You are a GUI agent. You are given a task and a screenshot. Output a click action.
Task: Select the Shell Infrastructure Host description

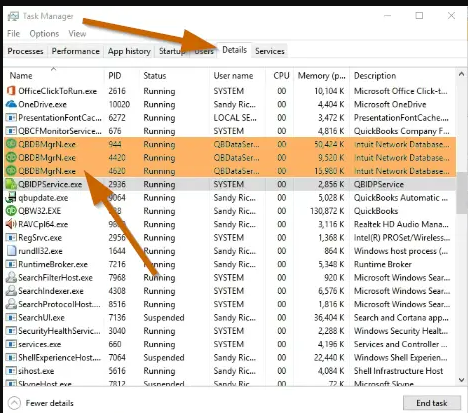[x=398, y=371]
